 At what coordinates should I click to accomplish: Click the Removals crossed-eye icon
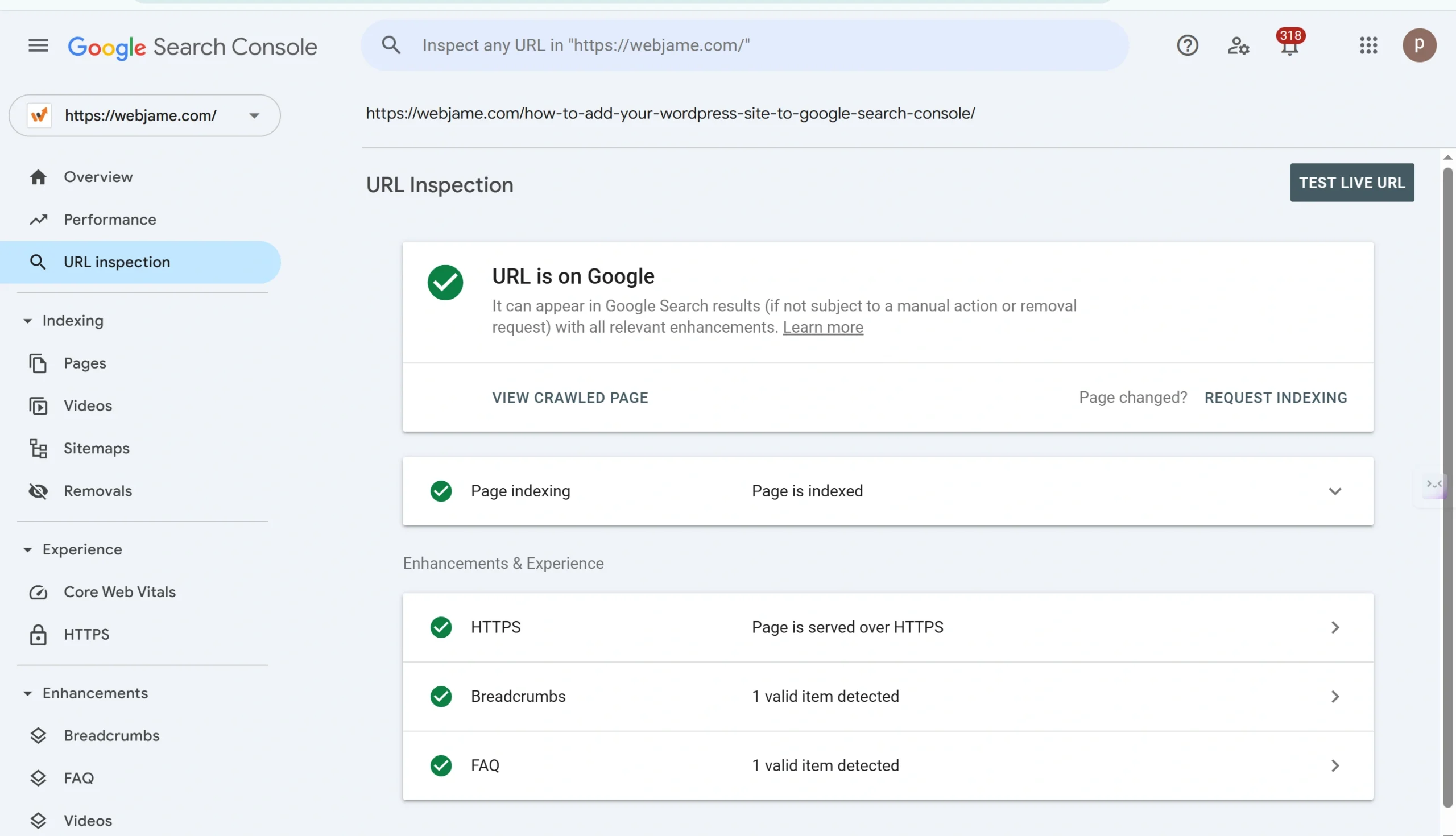38,491
